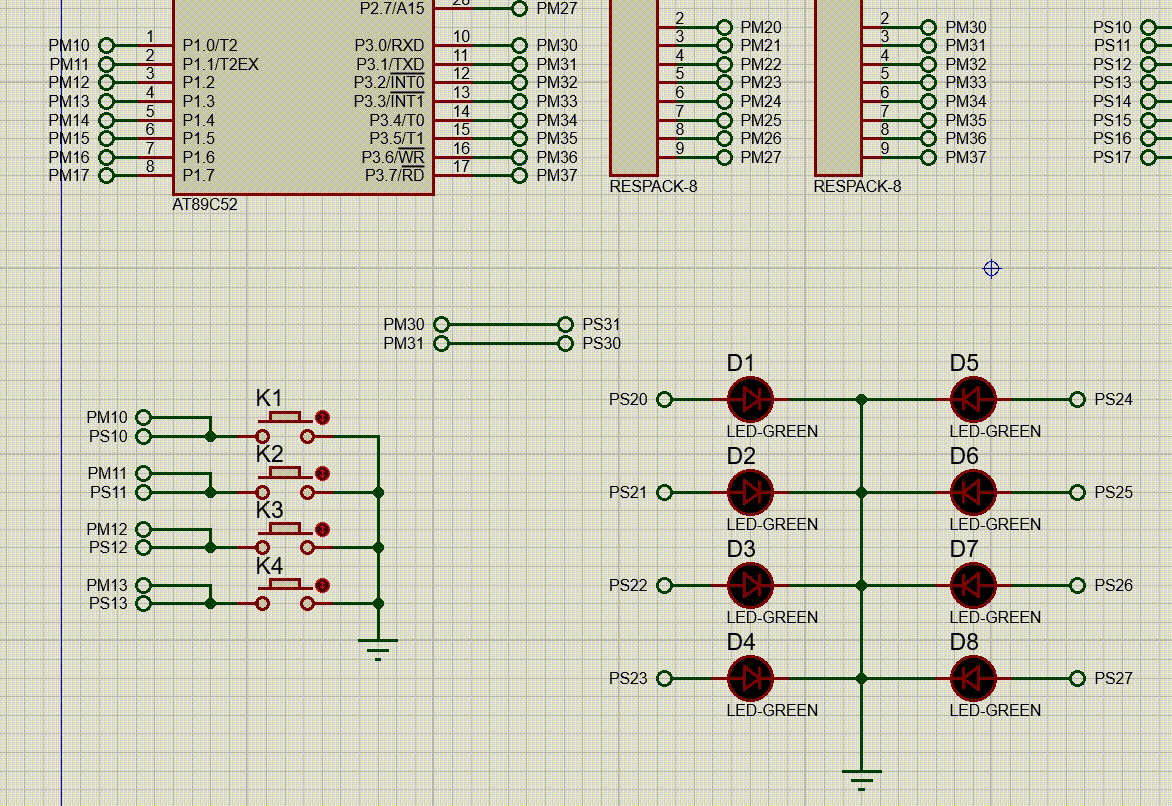This screenshot has width=1172, height=806.
Task: Click the PM31 terminal linked to PS30
Action: [442, 343]
